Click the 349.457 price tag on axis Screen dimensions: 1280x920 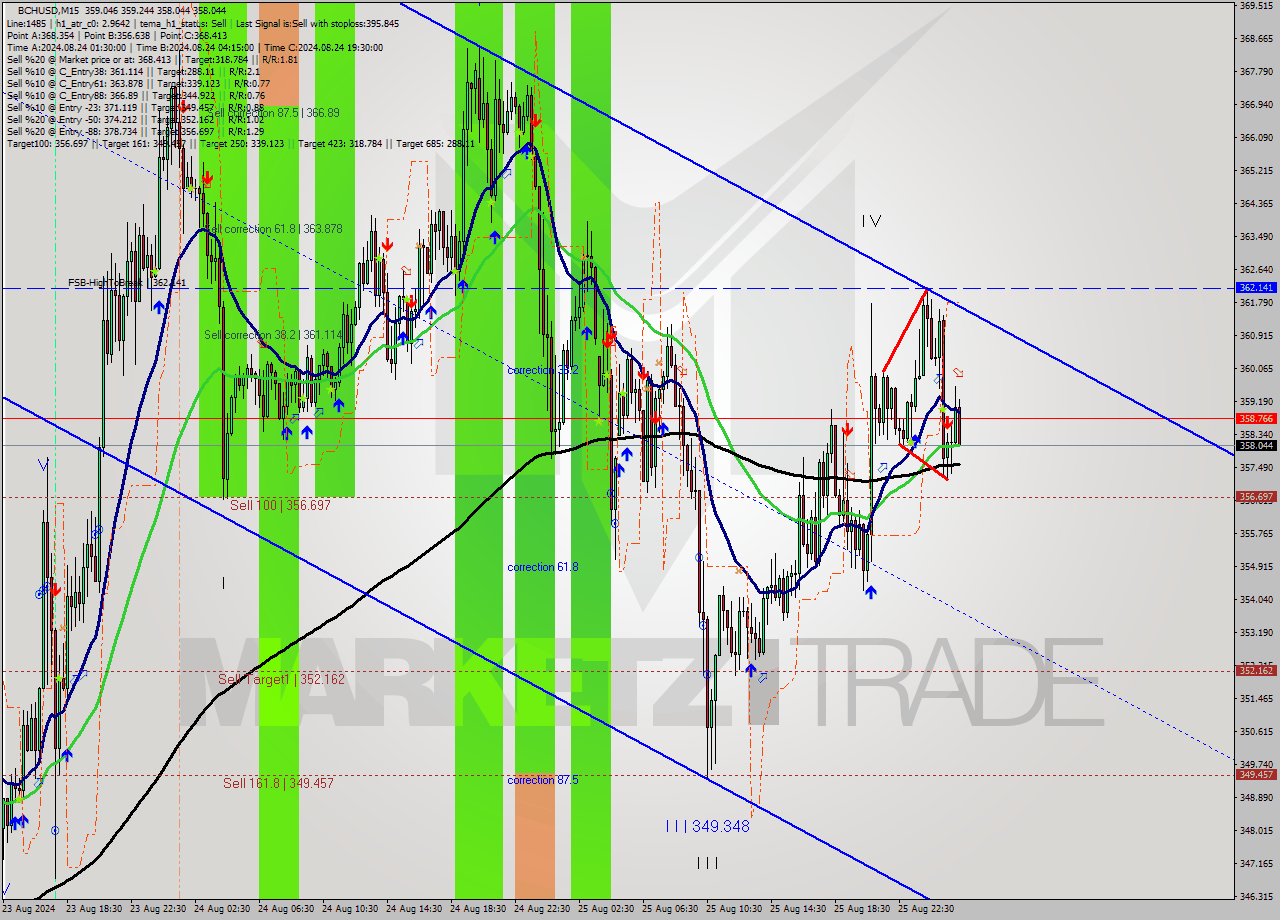click(1256, 774)
